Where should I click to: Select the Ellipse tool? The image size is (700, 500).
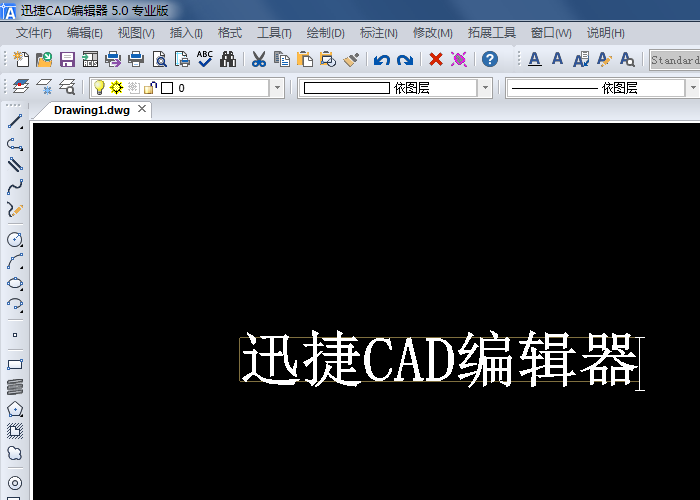tap(15, 283)
